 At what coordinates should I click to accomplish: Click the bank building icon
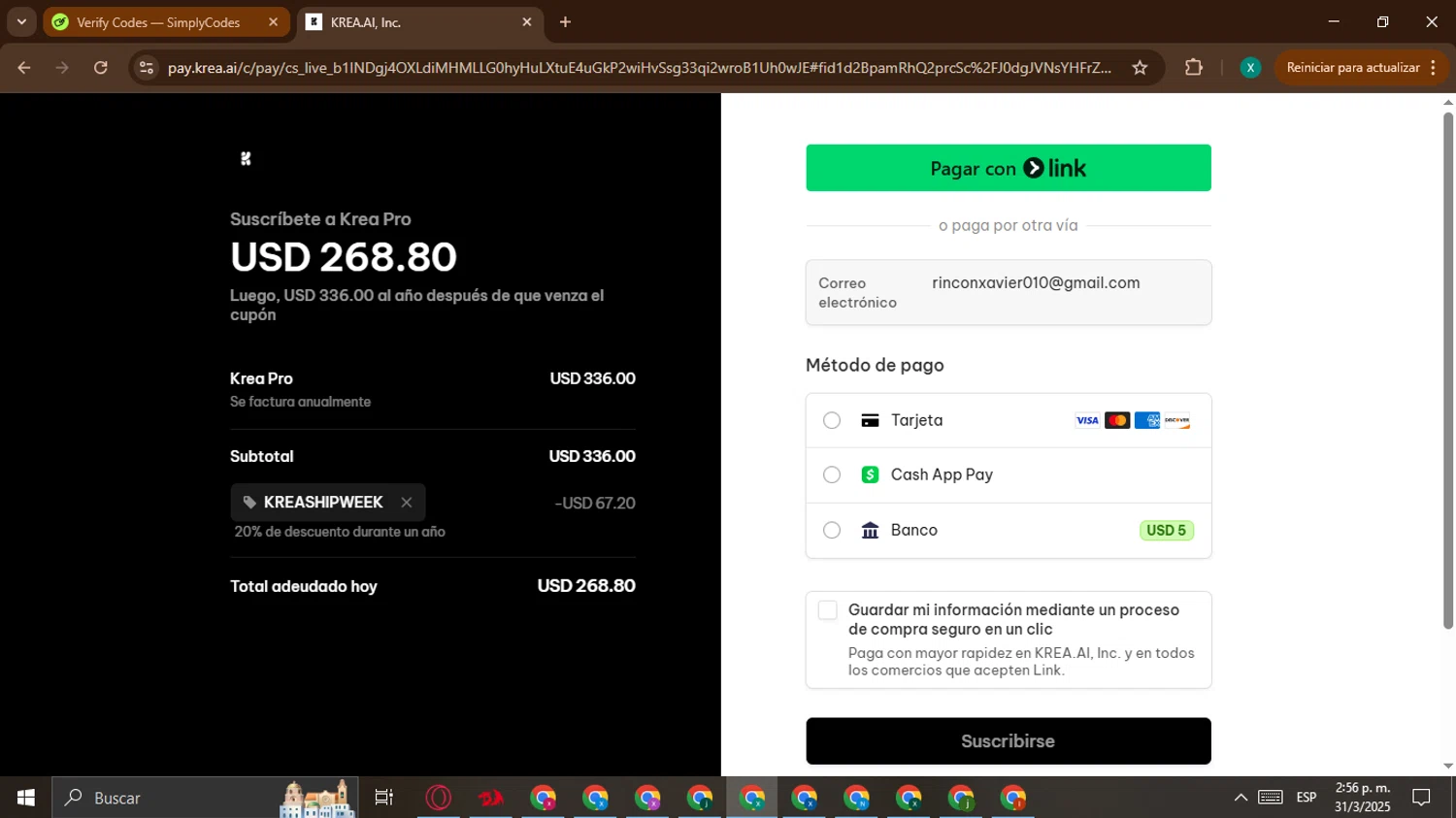pos(871,530)
